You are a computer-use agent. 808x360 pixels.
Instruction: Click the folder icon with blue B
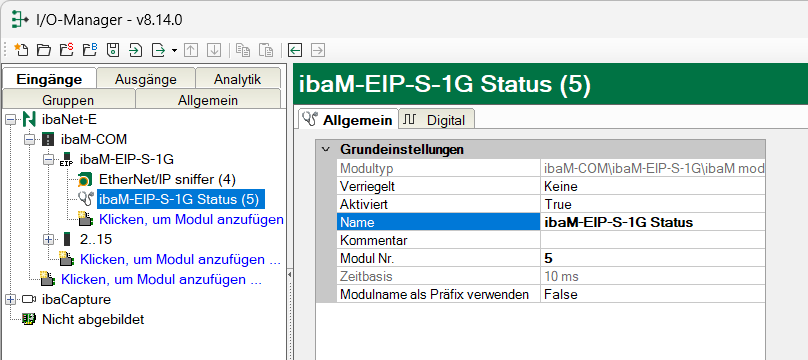coord(90,50)
